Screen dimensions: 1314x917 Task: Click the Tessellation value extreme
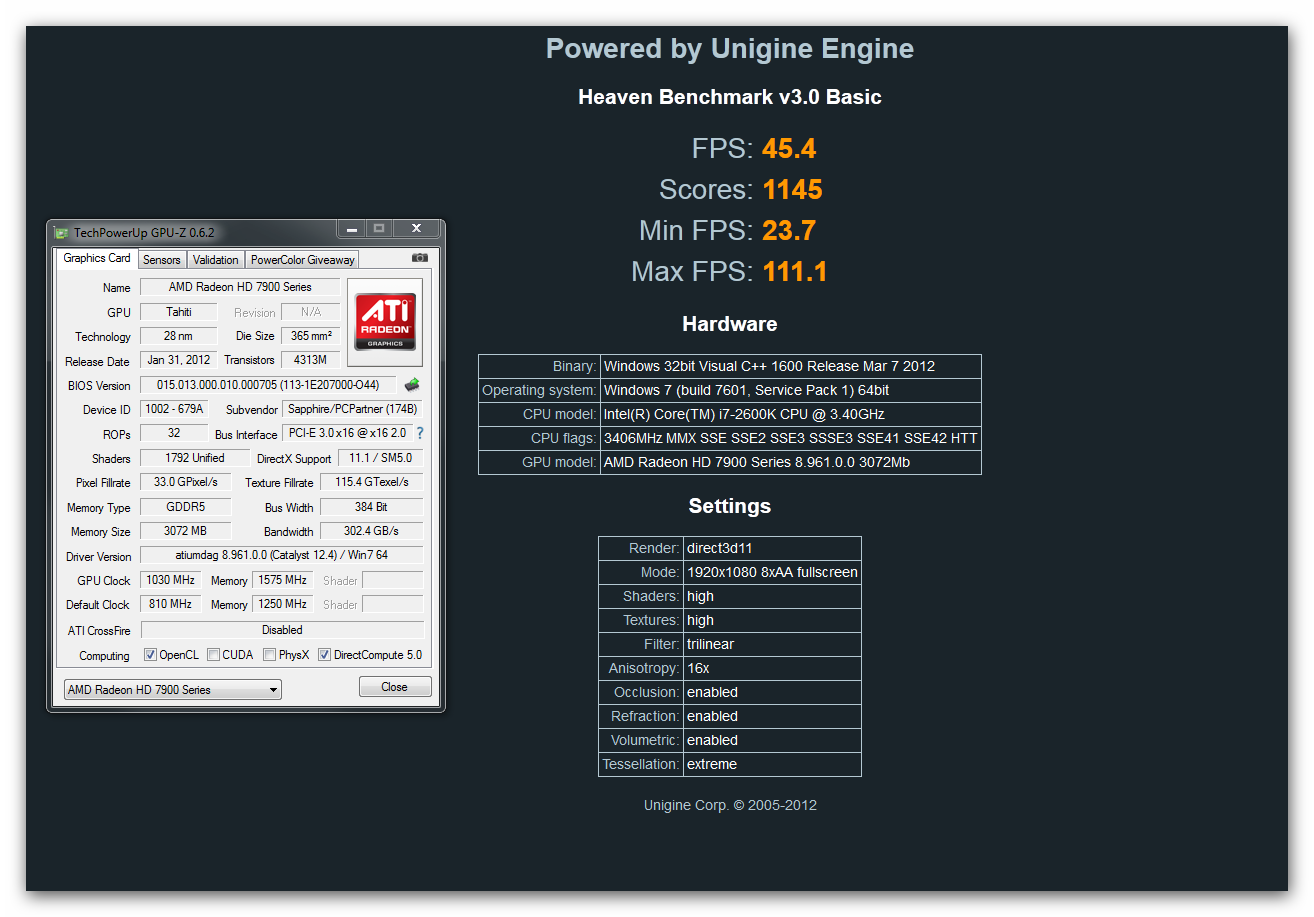(x=772, y=764)
